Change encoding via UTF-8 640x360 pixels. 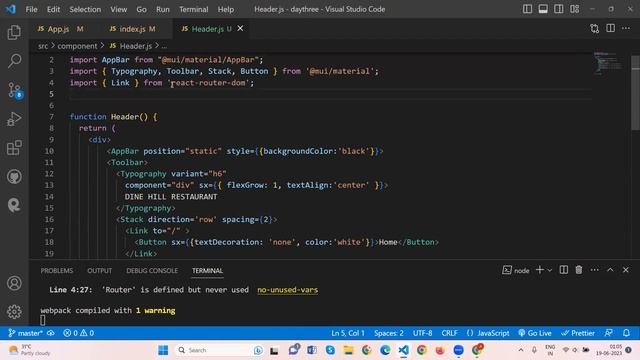[x=422, y=333]
